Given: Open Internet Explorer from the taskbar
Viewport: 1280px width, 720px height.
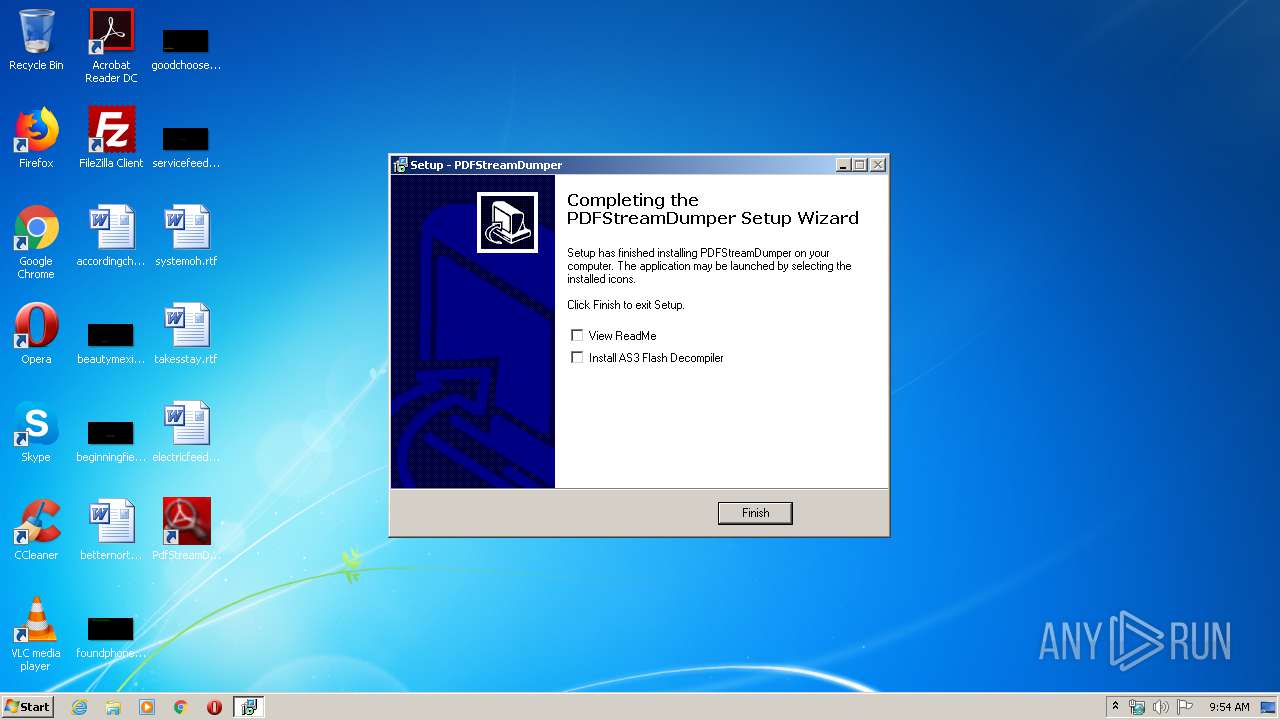Looking at the screenshot, I should coord(79,707).
